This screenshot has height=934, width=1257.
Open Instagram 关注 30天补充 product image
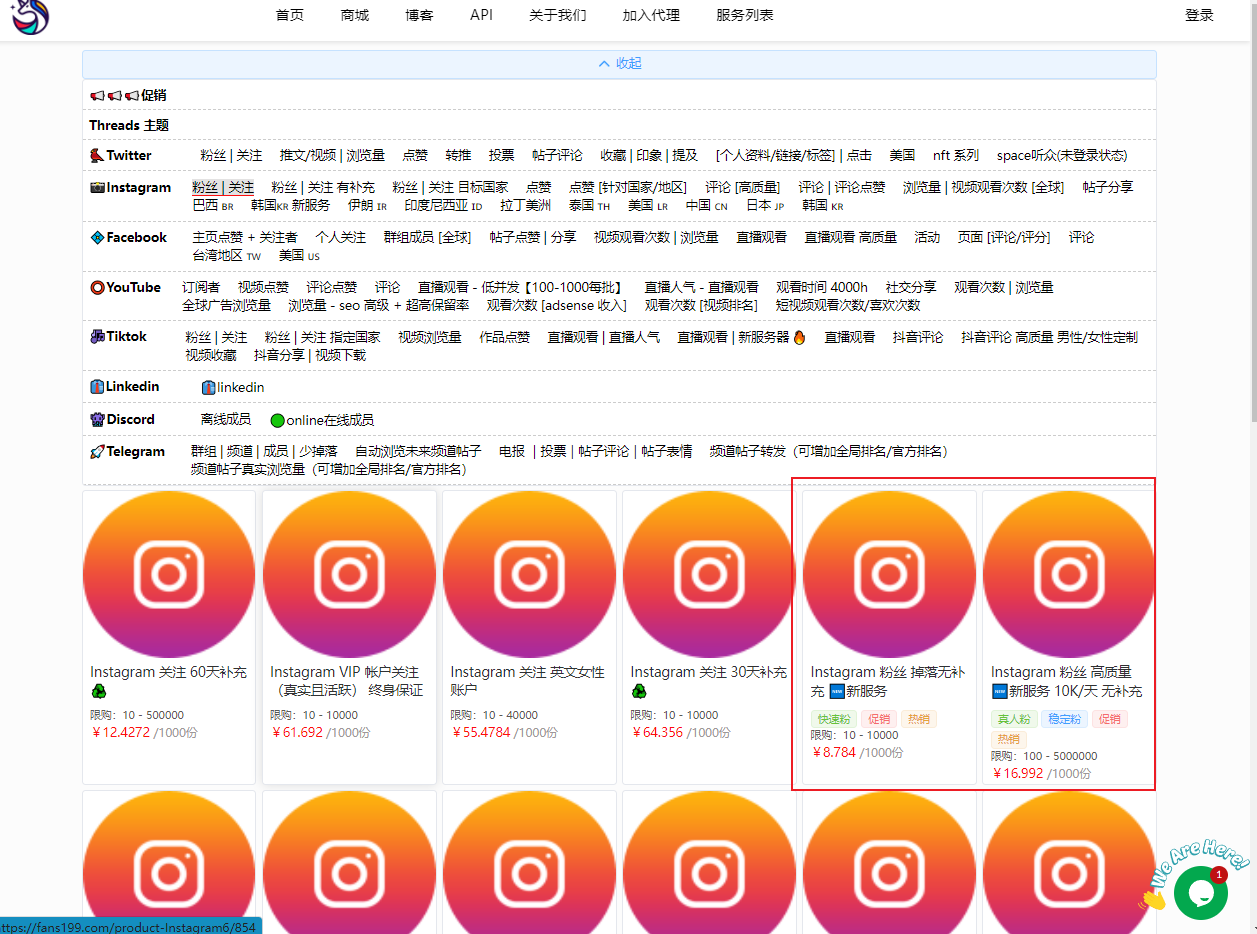coord(709,574)
